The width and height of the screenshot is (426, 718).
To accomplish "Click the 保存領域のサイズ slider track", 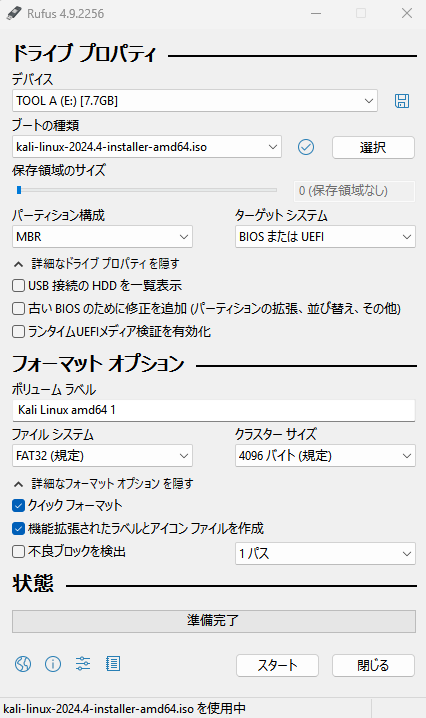I will click(145, 190).
